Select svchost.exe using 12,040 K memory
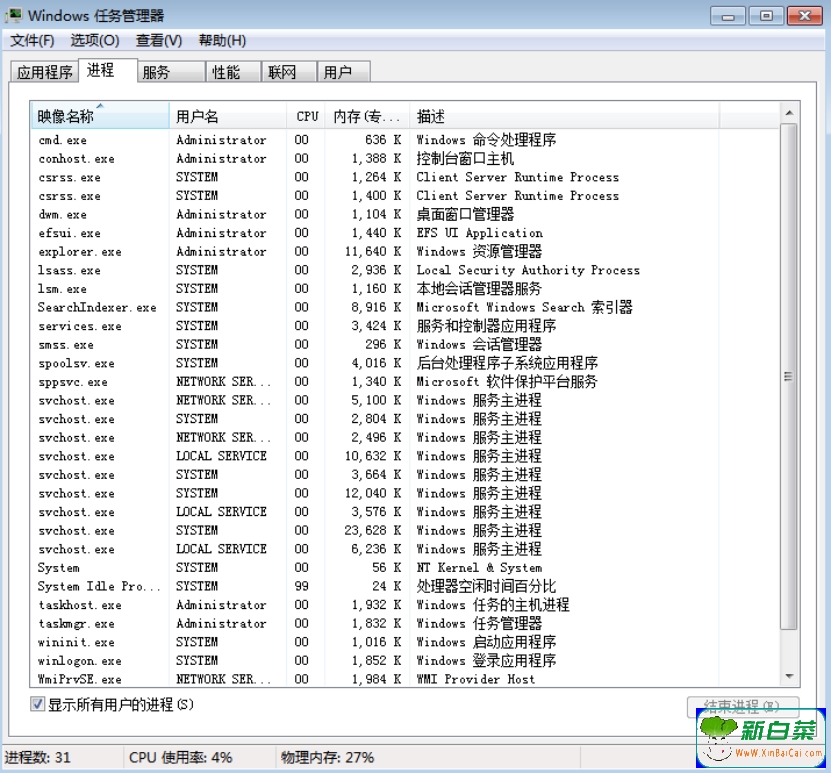The width and height of the screenshot is (831, 773). click(x=405, y=493)
